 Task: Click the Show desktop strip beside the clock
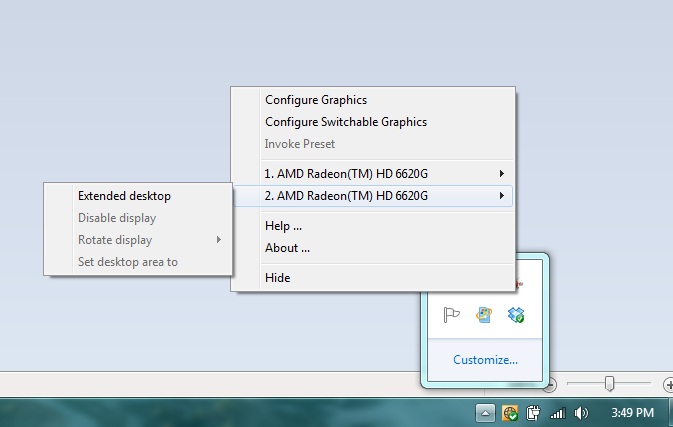(670, 413)
